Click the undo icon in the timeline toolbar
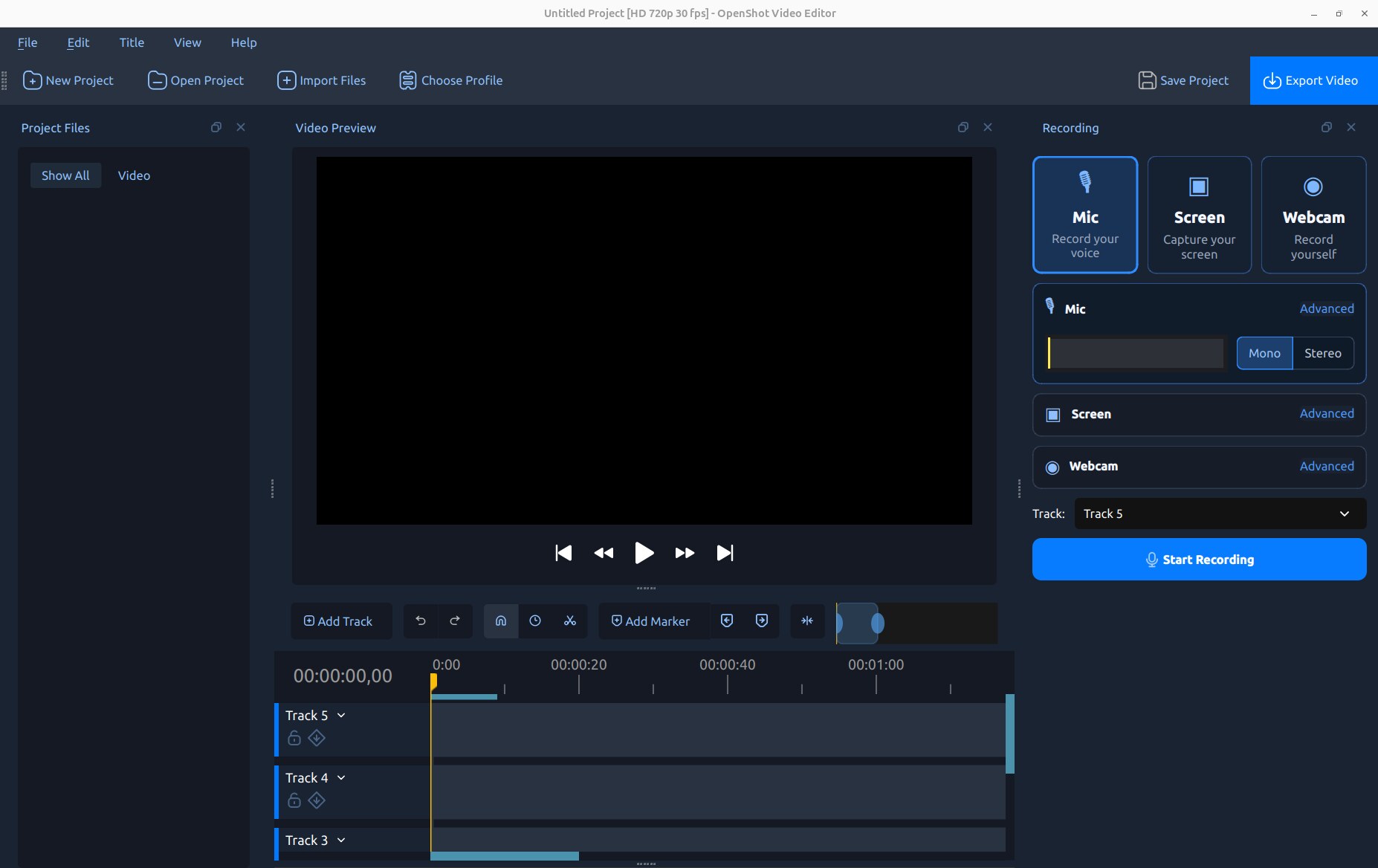Viewport: 1378px width, 868px height. click(421, 621)
